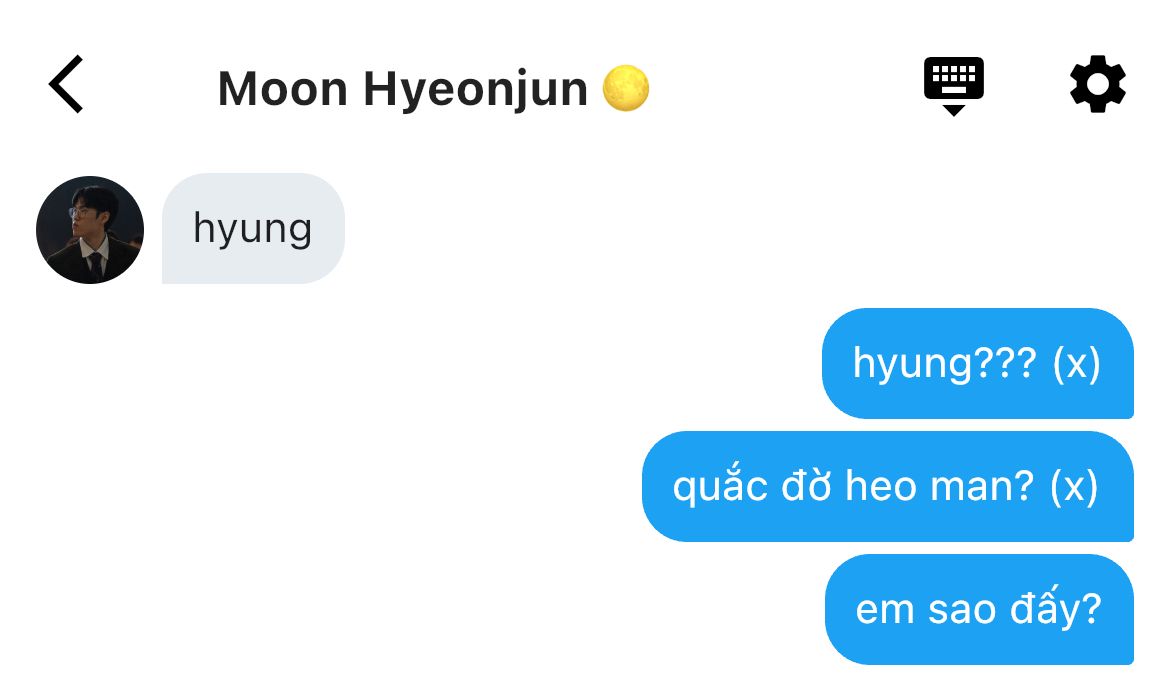This screenshot has width=1170, height=674.
Task: Tap the down triangle under the keyboard icon
Action: click(954, 110)
